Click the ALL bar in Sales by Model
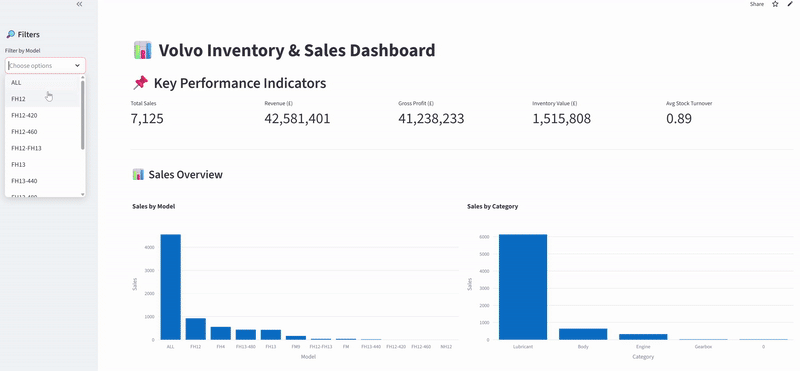Screen dimensions: 800x371 coord(170,287)
